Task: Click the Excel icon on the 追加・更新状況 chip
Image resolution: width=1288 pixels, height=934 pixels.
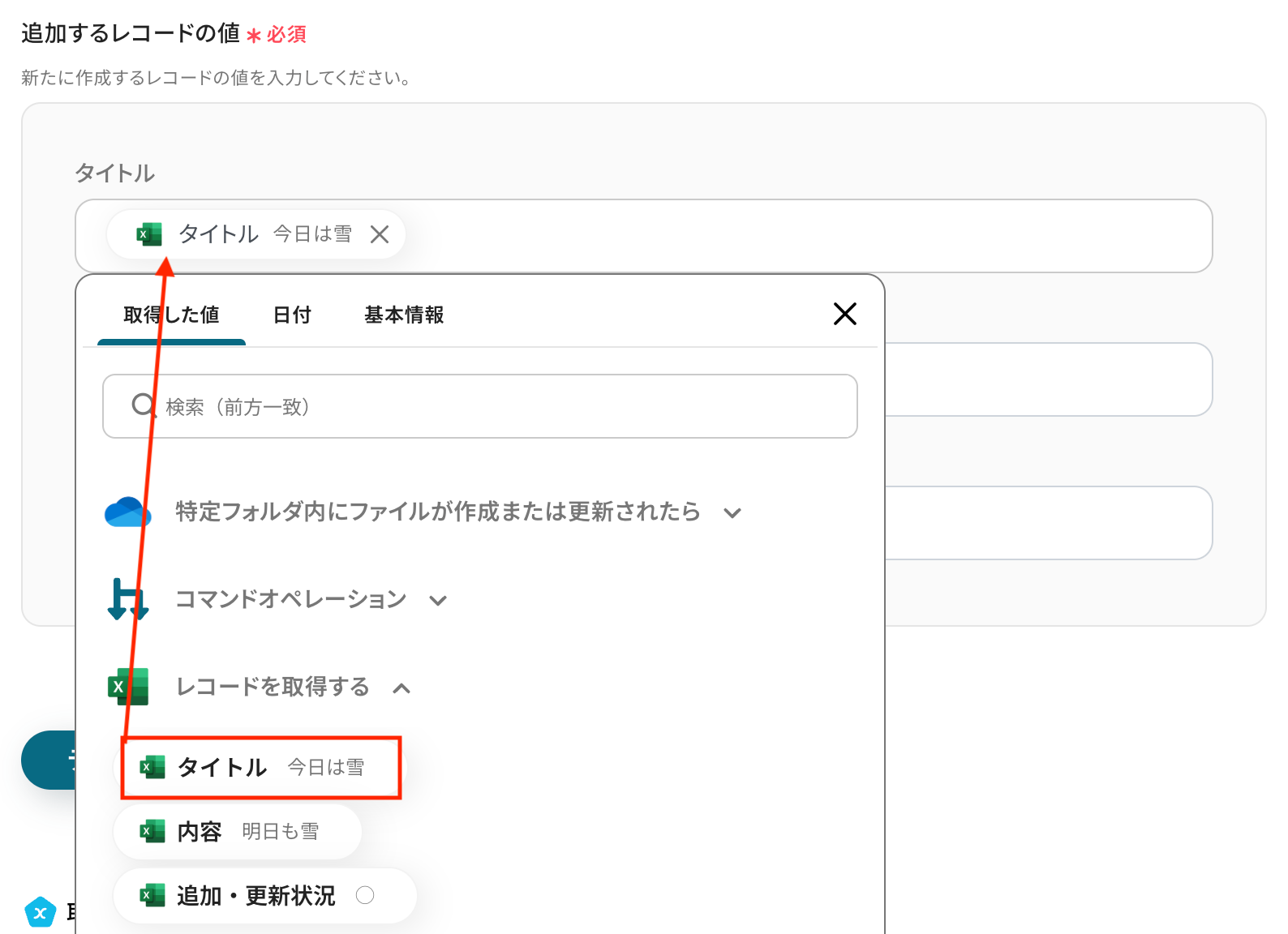Action: tap(152, 895)
